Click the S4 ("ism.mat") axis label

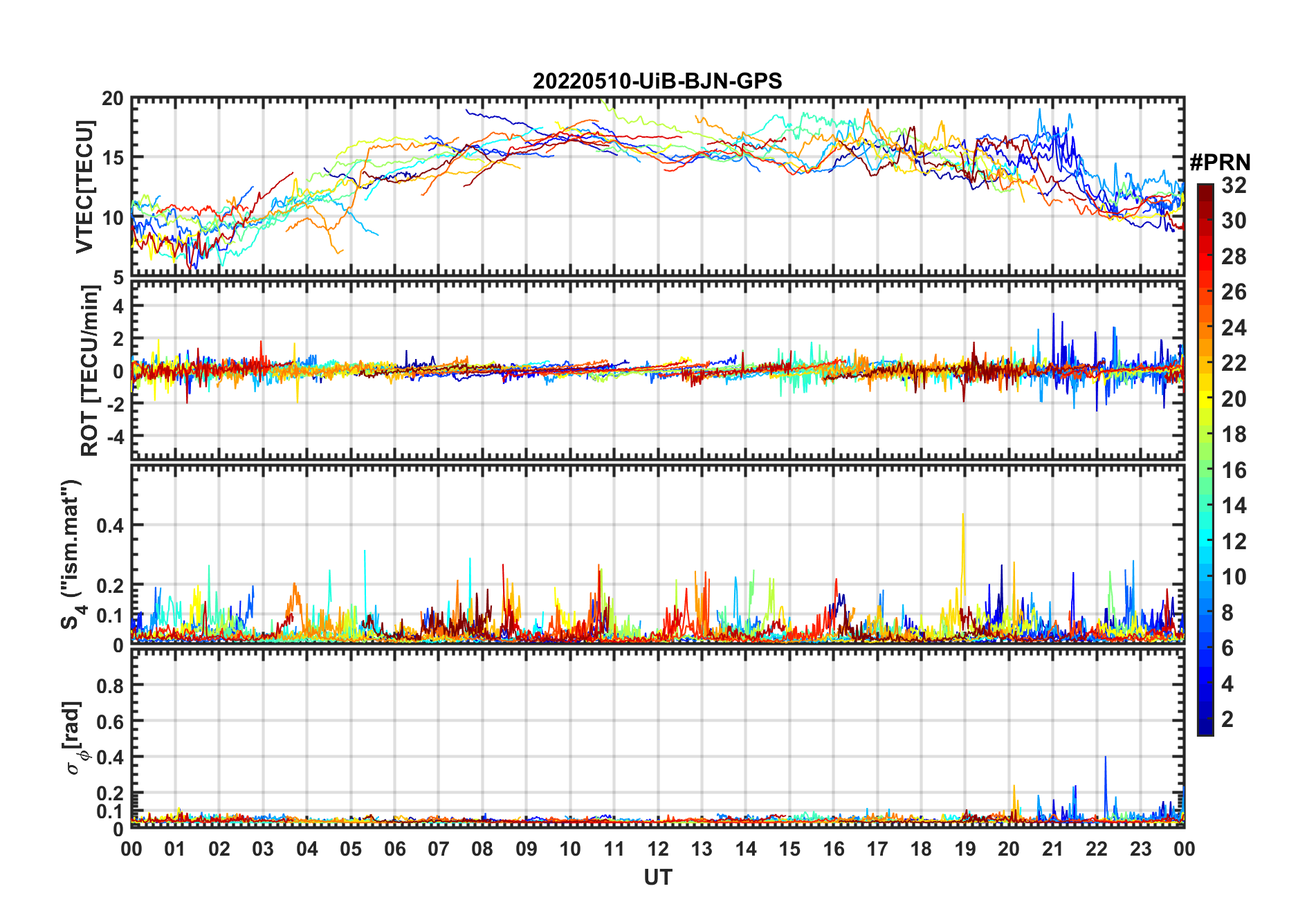pyautogui.click(x=72, y=554)
